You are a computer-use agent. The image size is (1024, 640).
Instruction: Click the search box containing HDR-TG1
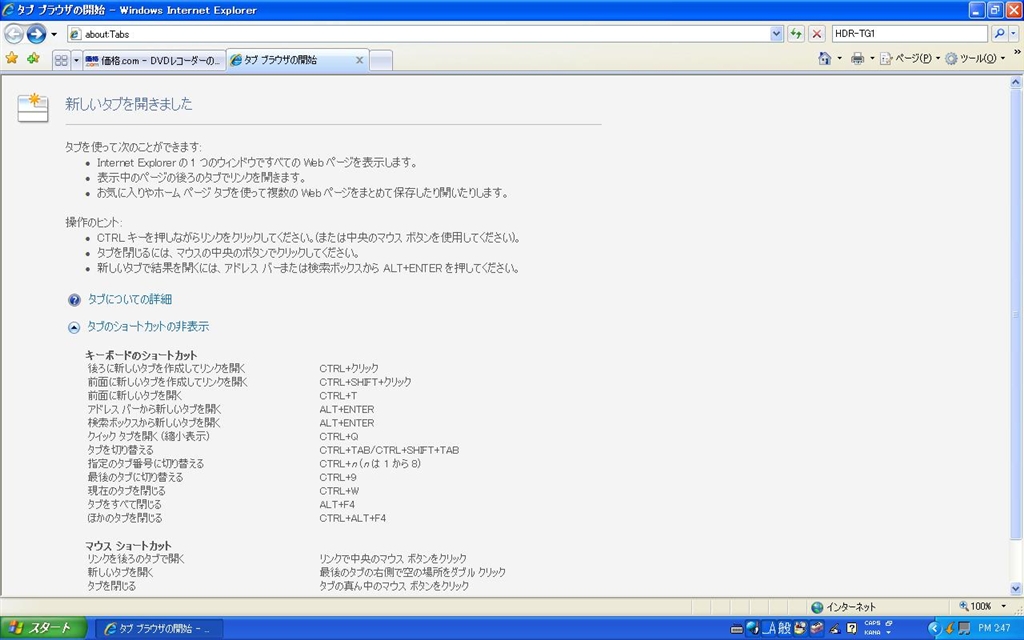[909, 33]
